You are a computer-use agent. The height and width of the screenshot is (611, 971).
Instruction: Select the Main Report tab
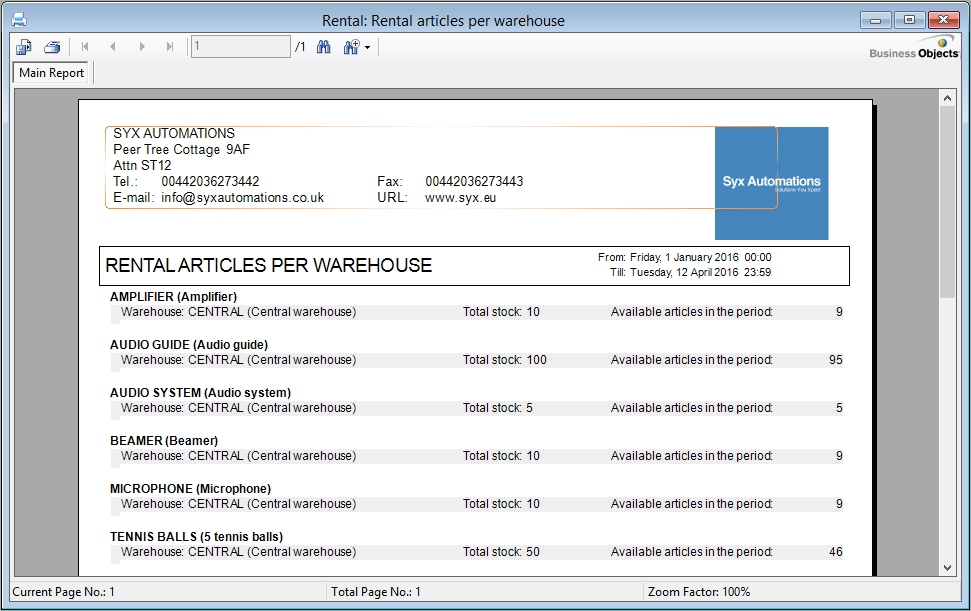52,73
